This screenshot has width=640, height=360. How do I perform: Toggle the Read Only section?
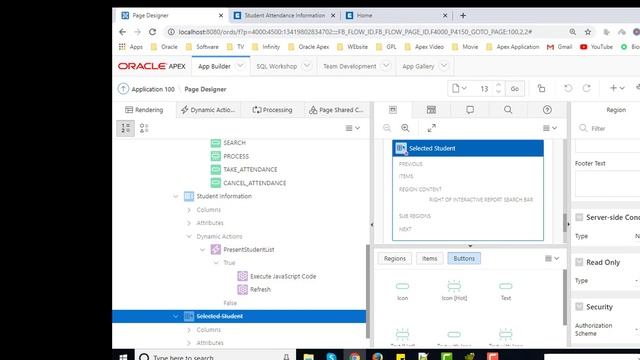pyautogui.click(x=579, y=262)
